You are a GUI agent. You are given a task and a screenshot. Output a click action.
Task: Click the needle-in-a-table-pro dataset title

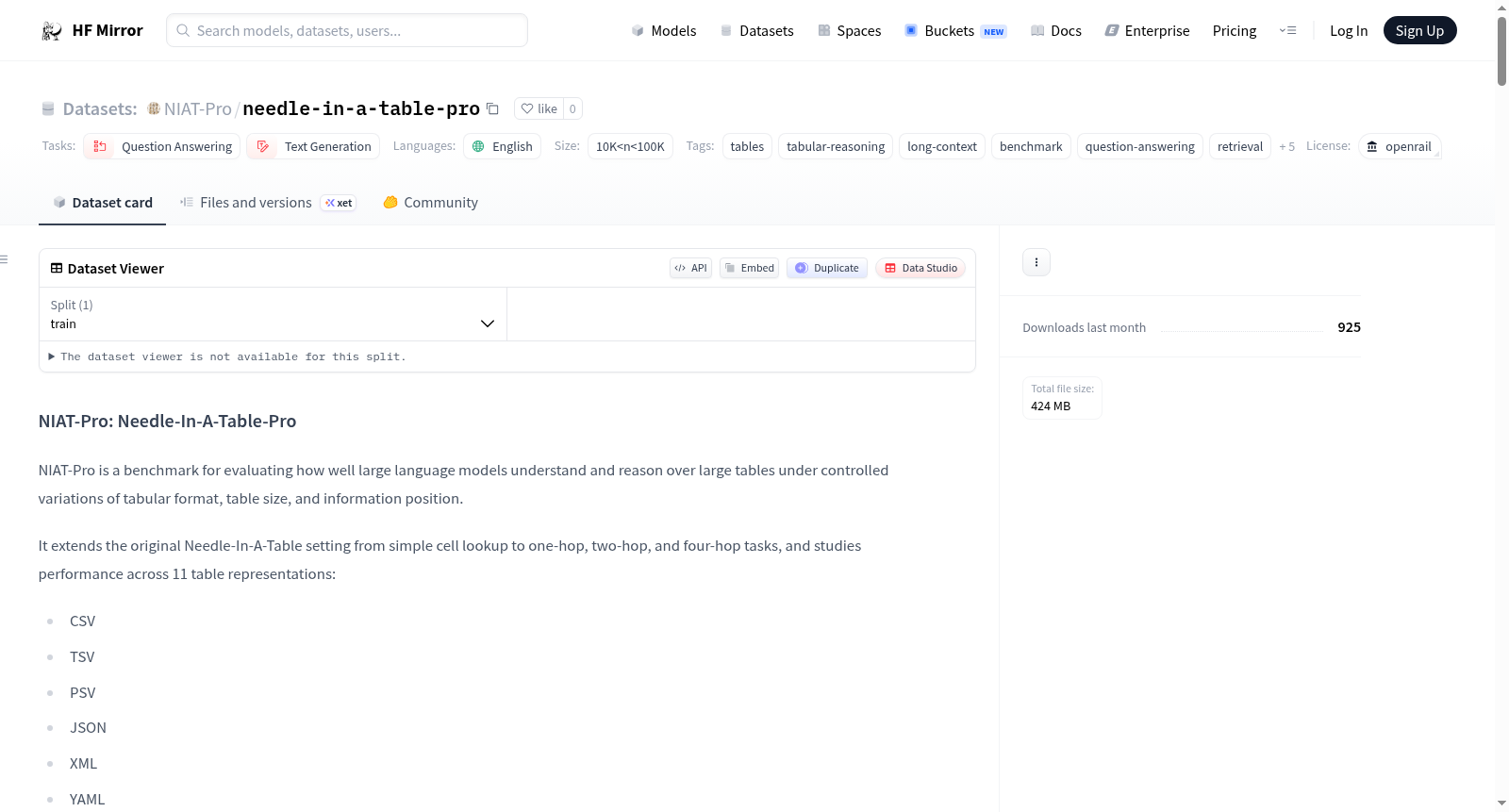pos(361,108)
